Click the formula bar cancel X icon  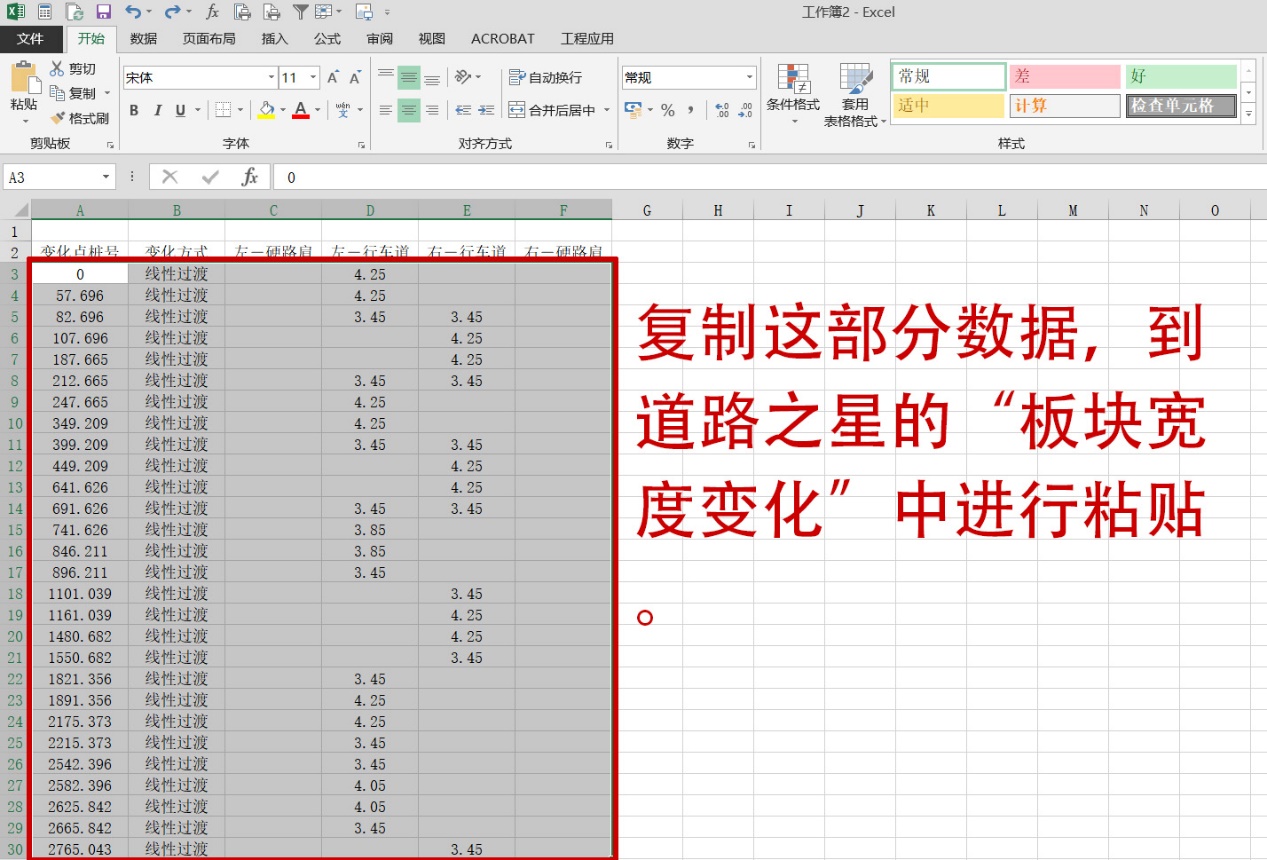point(170,177)
